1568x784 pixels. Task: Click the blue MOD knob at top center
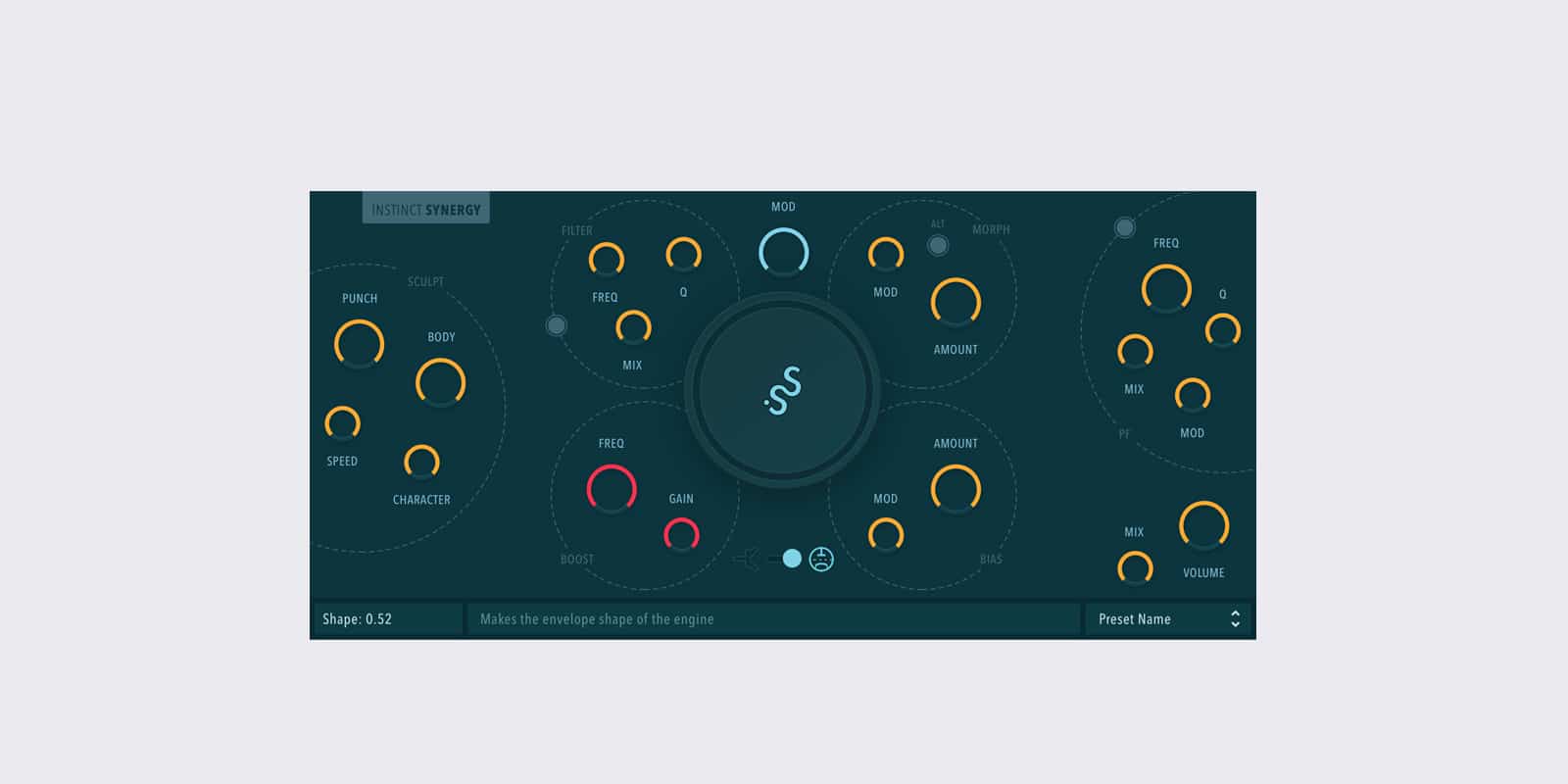784,252
